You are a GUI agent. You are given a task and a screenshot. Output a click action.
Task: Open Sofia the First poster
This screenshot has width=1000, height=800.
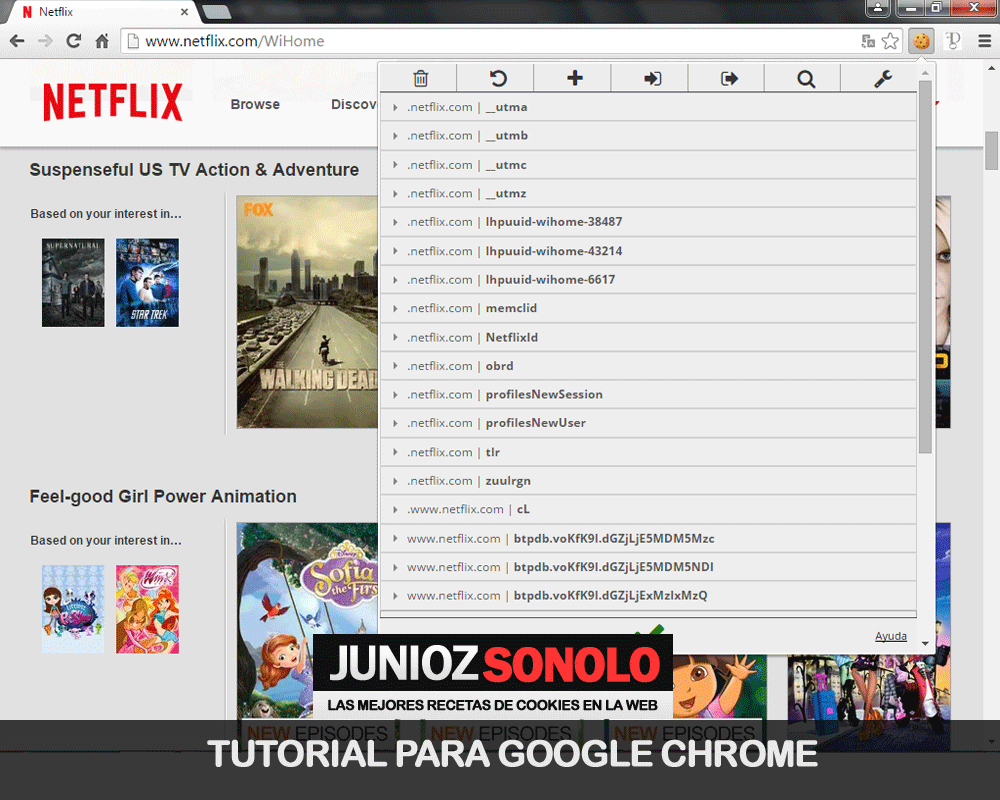307,619
